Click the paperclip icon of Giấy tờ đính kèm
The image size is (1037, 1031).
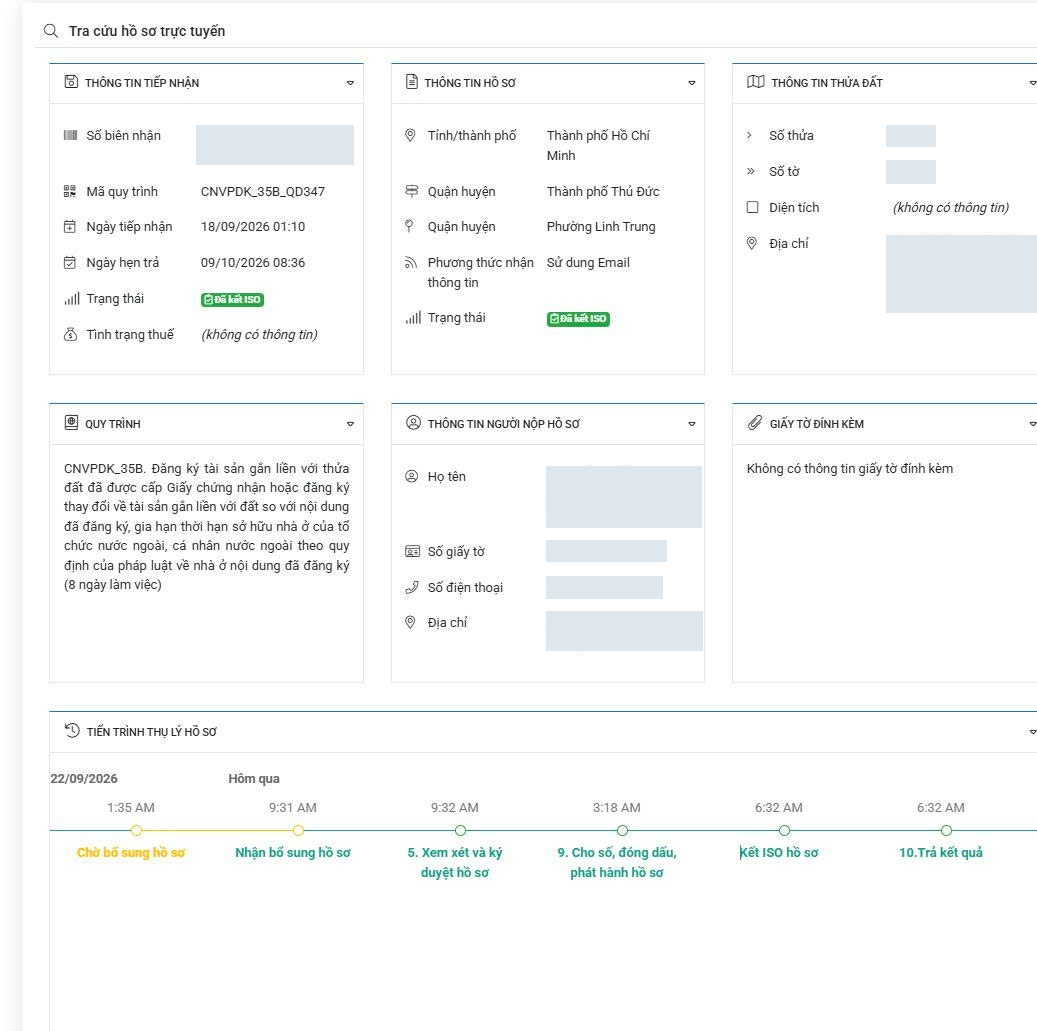pos(755,423)
